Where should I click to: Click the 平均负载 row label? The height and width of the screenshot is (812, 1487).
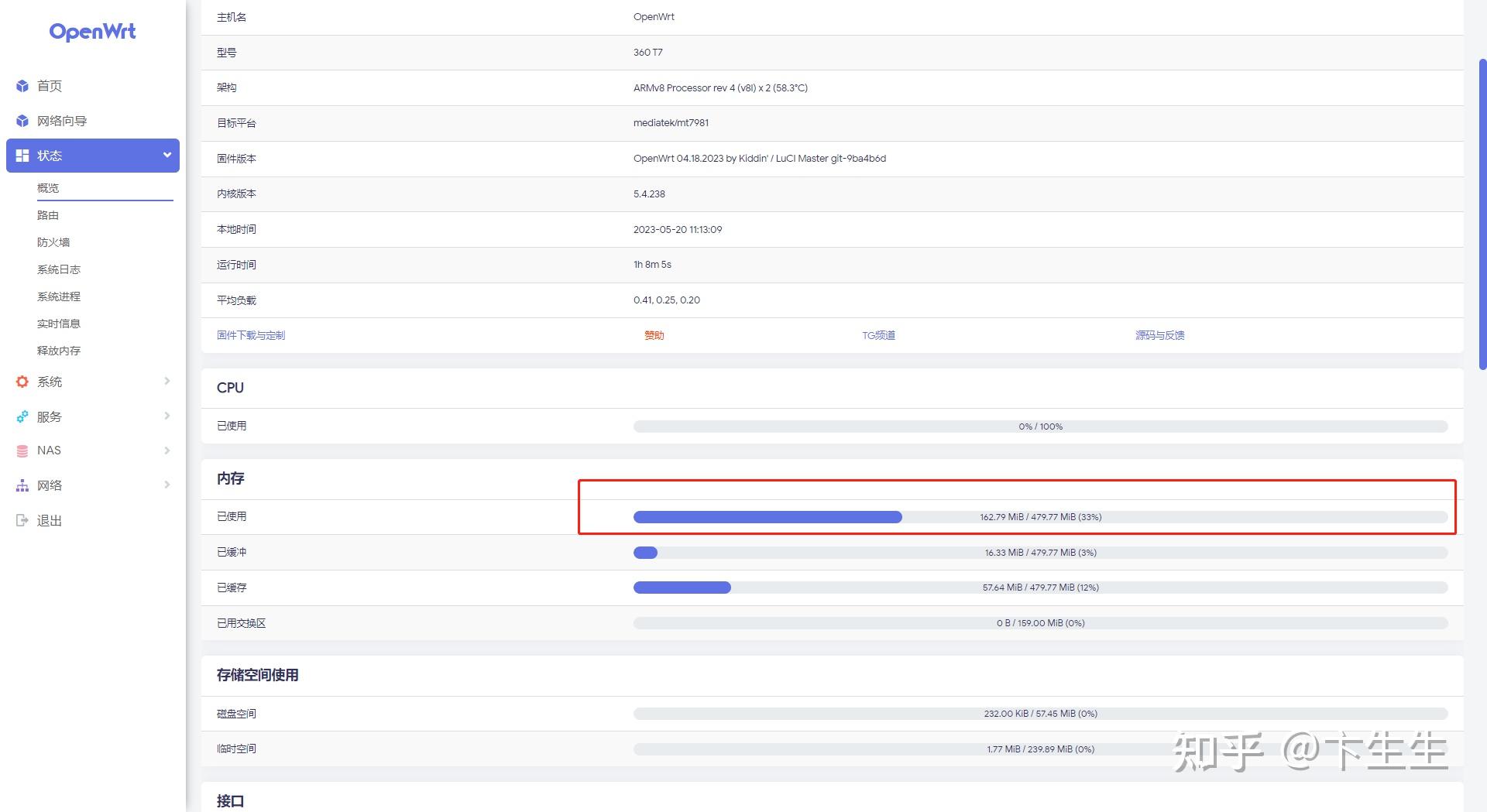pos(236,300)
